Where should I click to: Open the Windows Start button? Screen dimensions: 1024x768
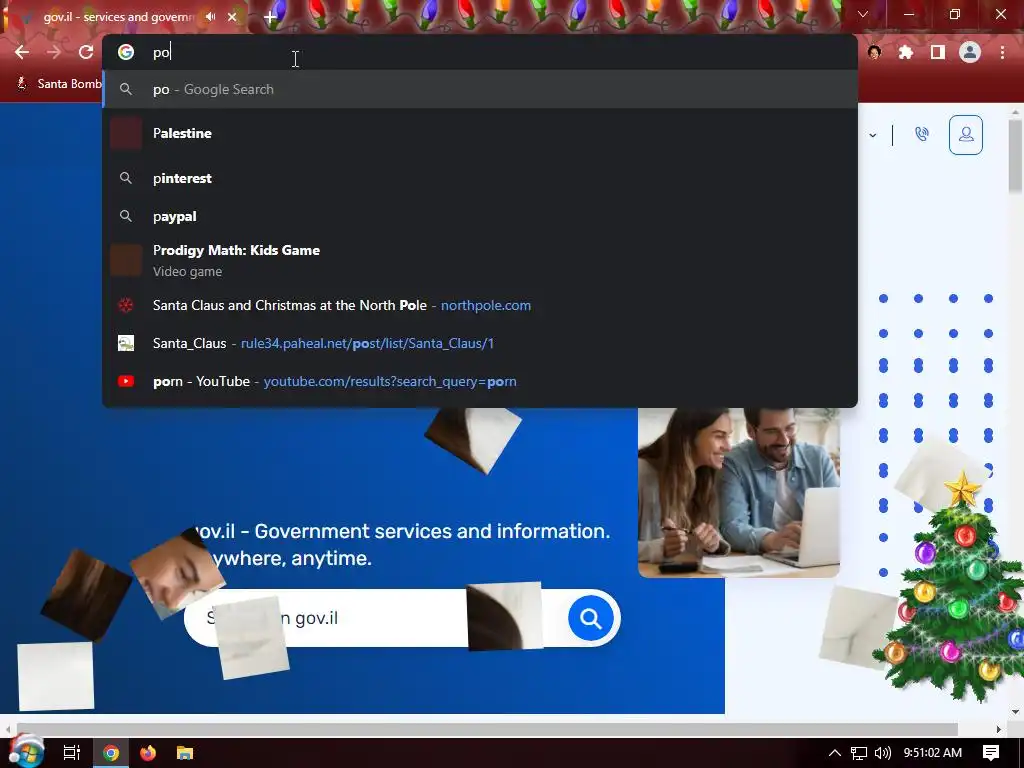click(x=26, y=752)
